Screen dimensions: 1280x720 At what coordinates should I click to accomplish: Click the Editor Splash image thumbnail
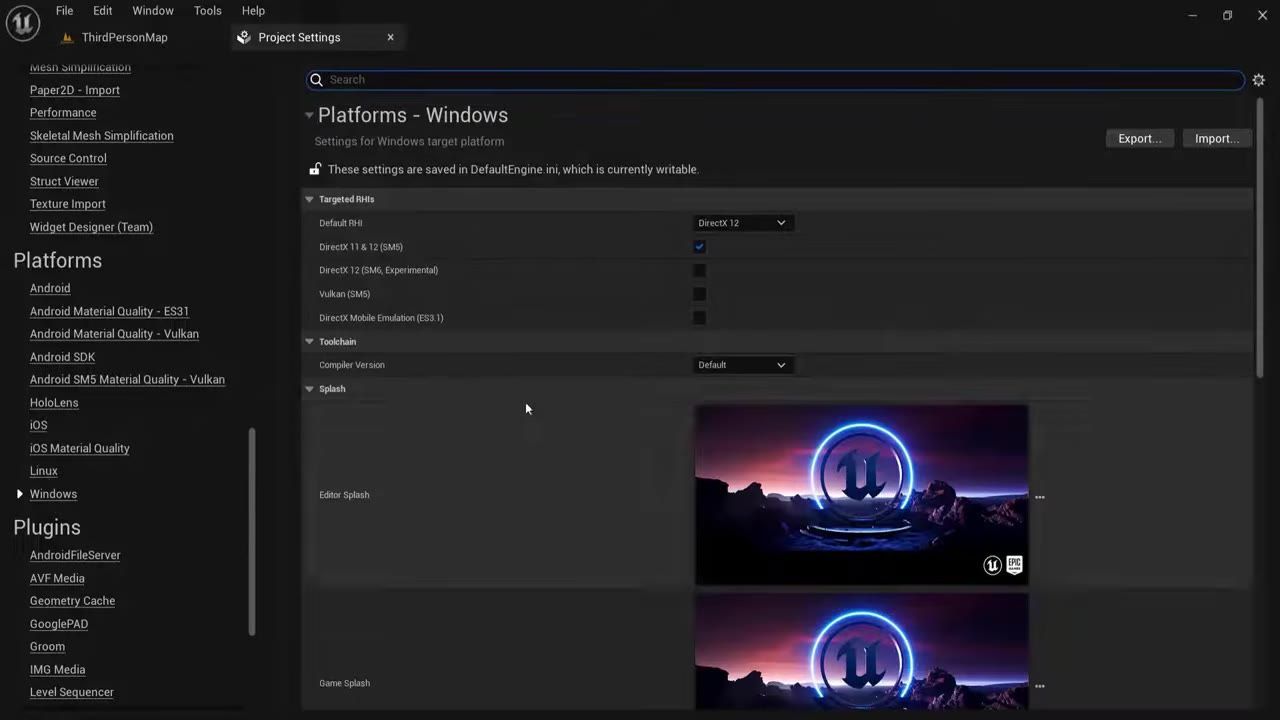pos(861,495)
